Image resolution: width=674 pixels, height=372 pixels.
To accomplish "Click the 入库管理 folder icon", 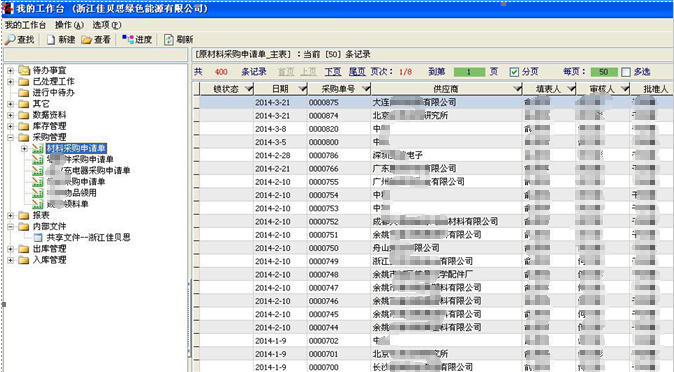I will pyautogui.click(x=24, y=260).
